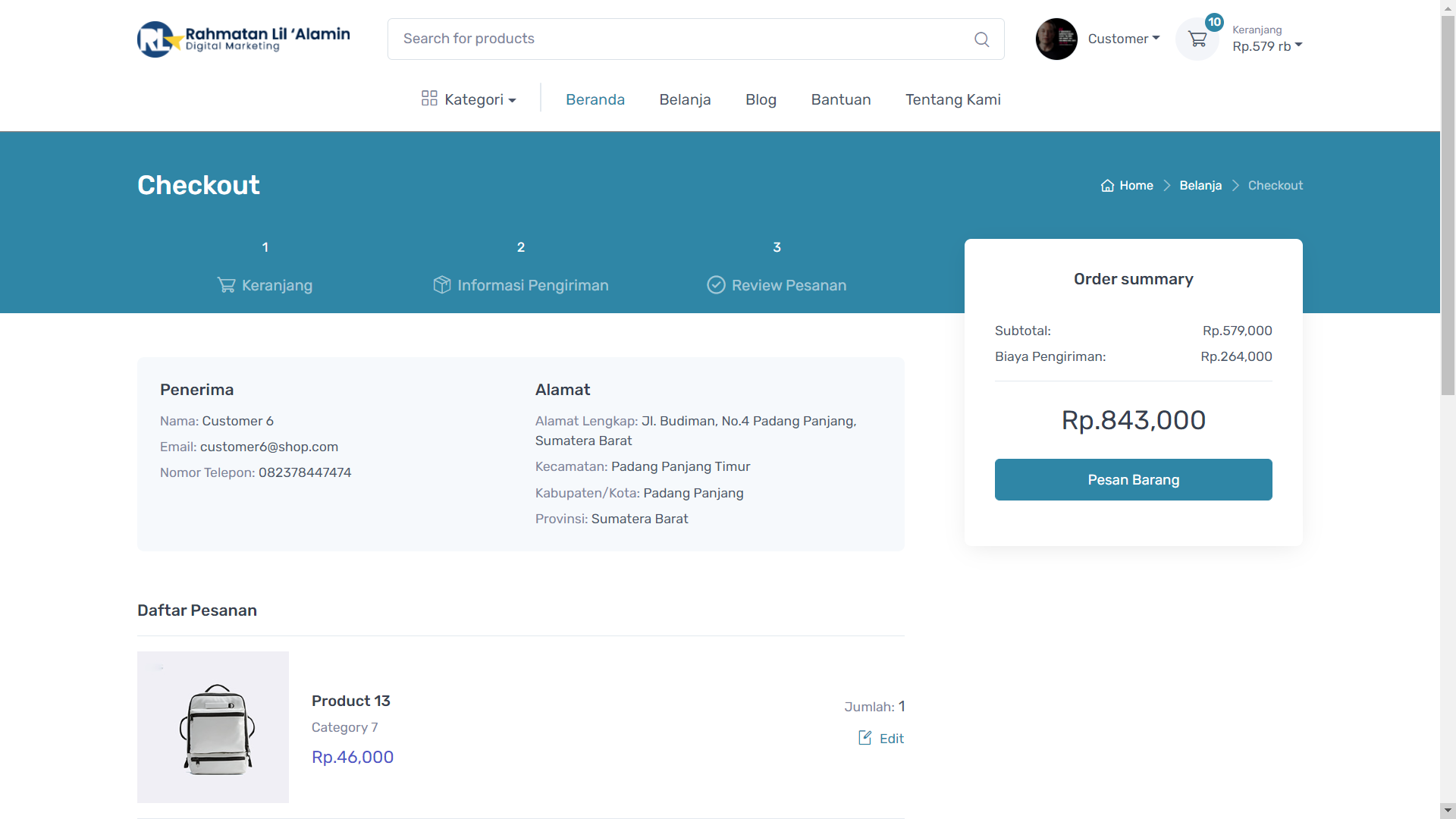Click the Review Pesanan checkmark icon
Image resolution: width=1456 pixels, height=819 pixels.
pyautogui.click(x=716, y=285)
